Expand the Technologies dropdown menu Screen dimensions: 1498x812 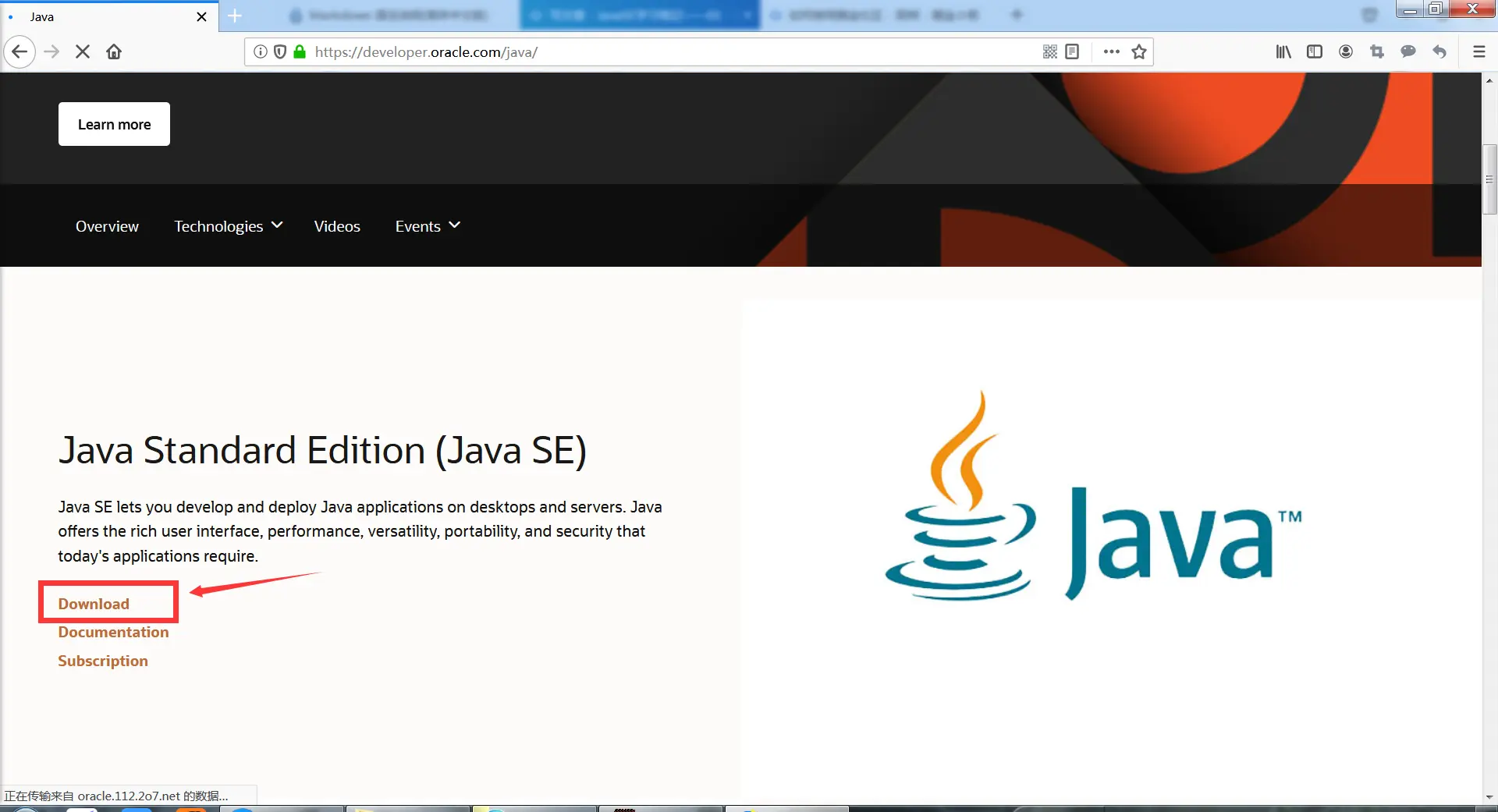[228, 226]
